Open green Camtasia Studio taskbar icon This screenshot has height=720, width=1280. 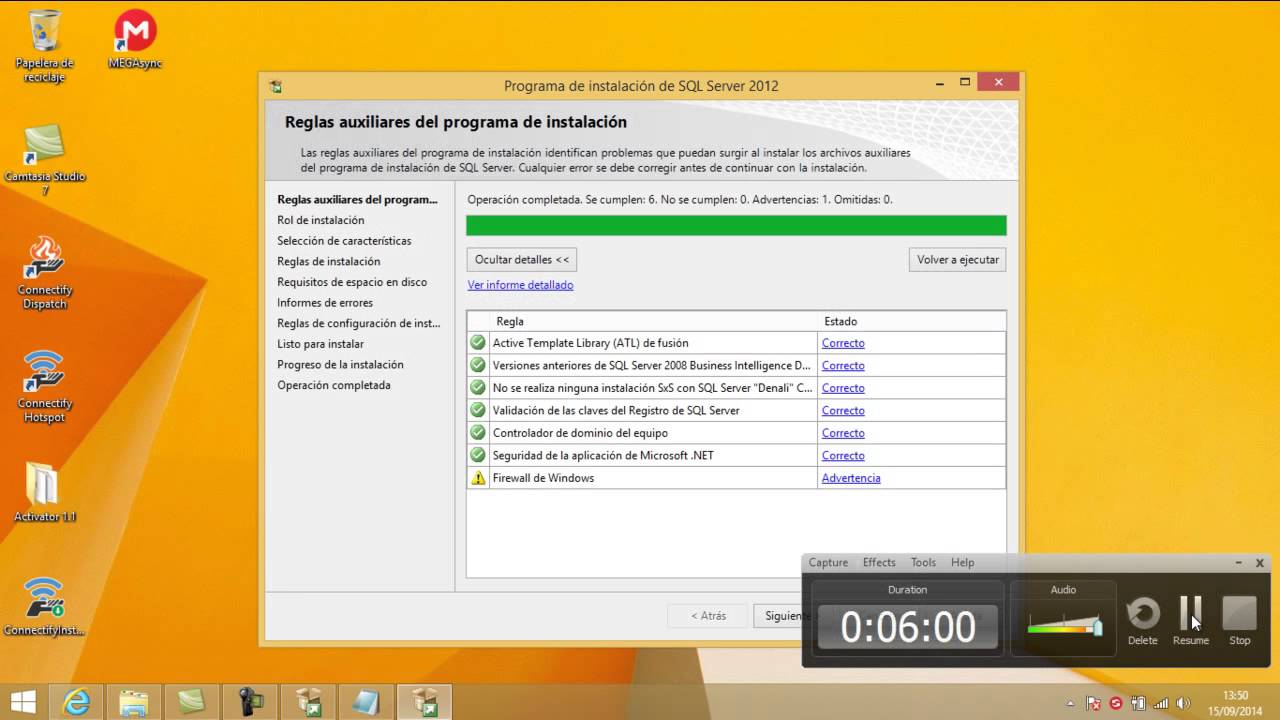click(190, 702)
